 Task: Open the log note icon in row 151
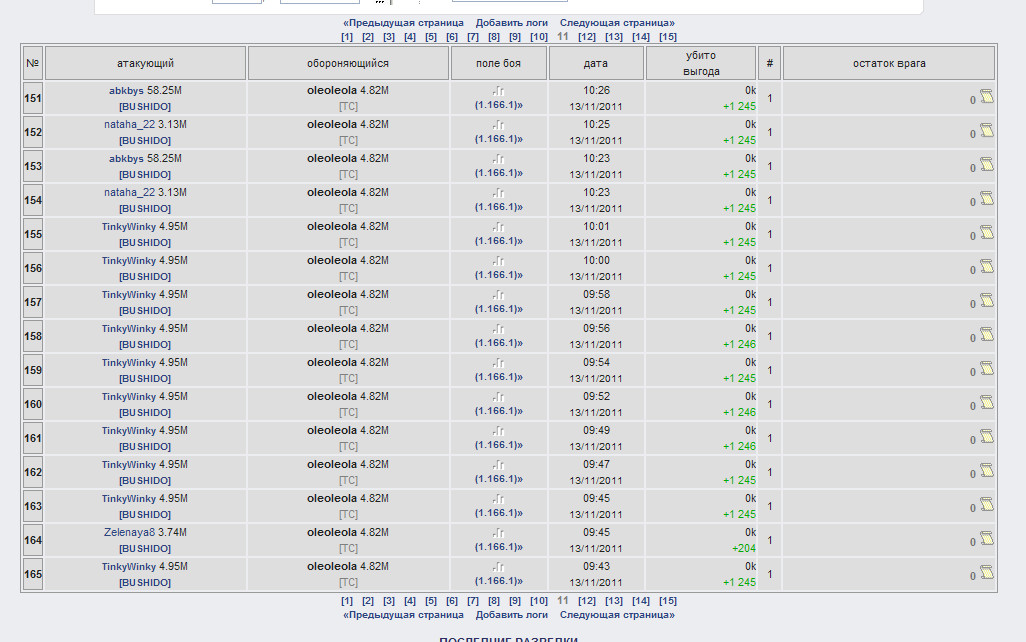click(986, 96)
